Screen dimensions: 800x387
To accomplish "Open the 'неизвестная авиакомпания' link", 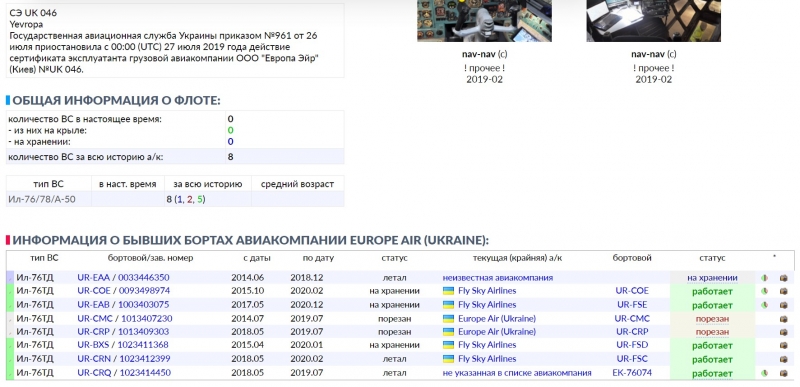I will (x=497, y=278).
